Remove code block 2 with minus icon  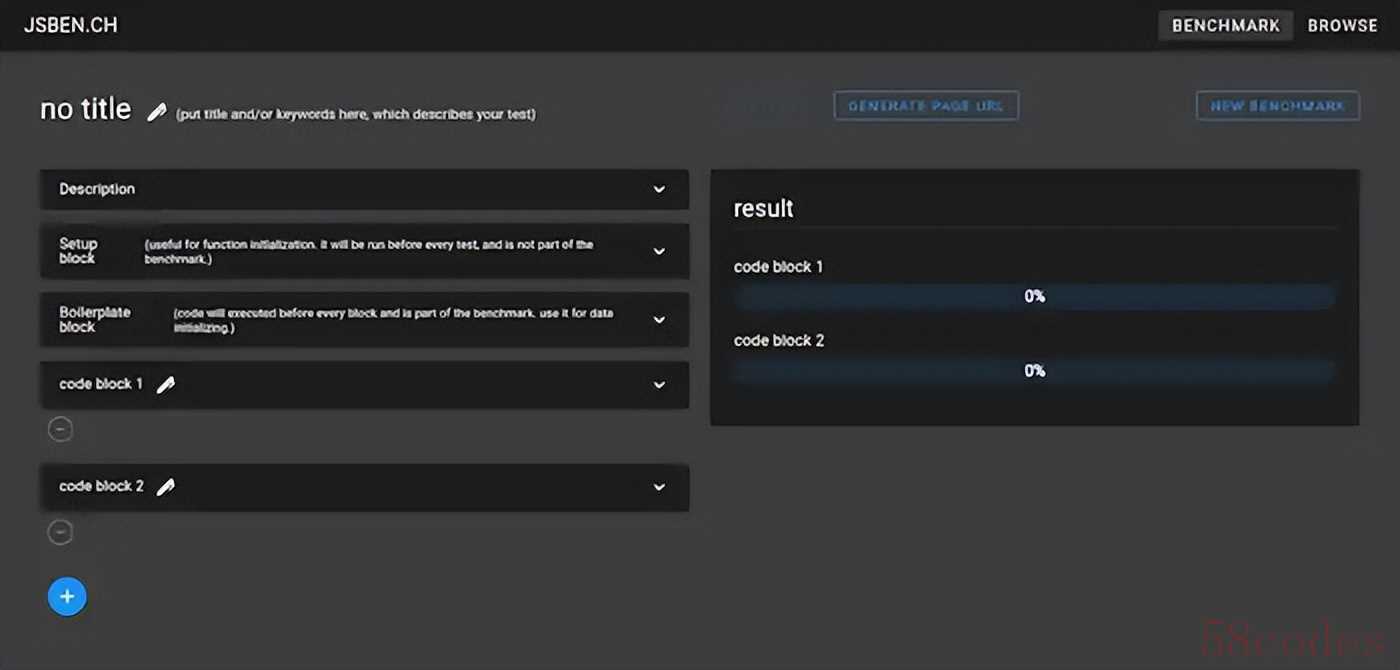pyautogui.click(x=61, y=532)
